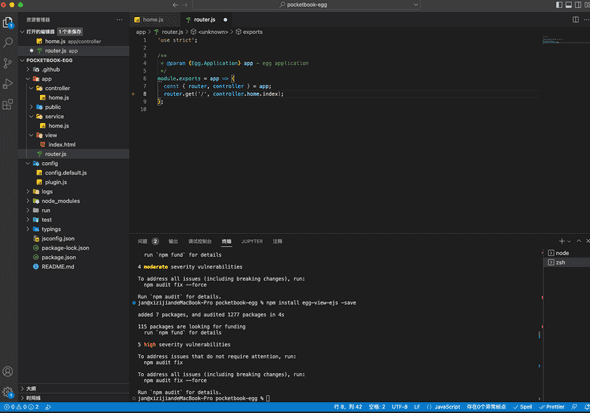Toggle the primary sidebar layout button

tap(559, 5)
